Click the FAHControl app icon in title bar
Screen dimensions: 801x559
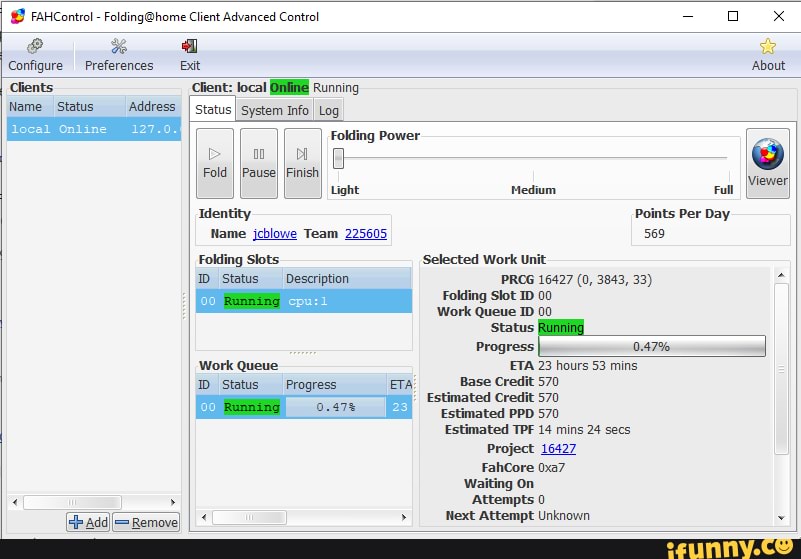(x=17, y=16)
